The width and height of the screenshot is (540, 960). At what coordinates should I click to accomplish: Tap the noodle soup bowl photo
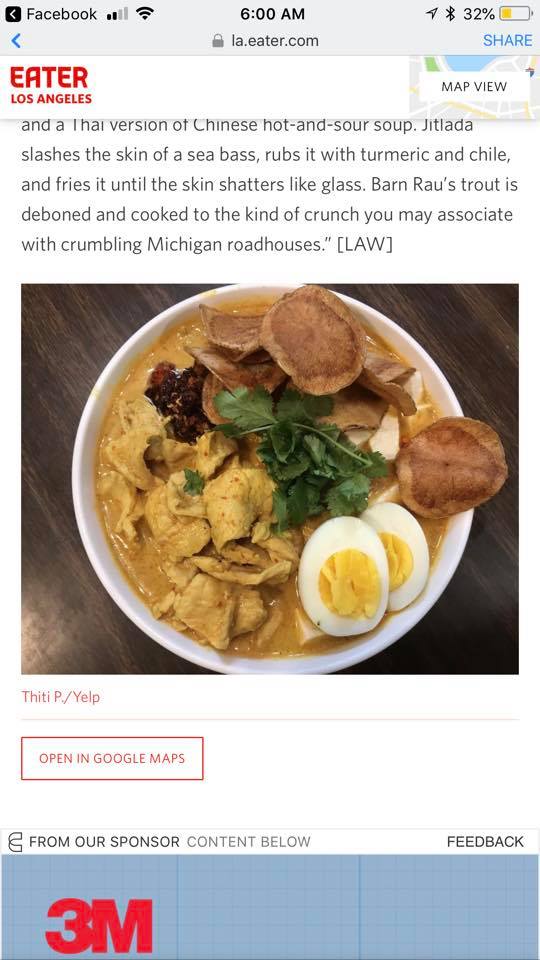click(x=270, y=479)
